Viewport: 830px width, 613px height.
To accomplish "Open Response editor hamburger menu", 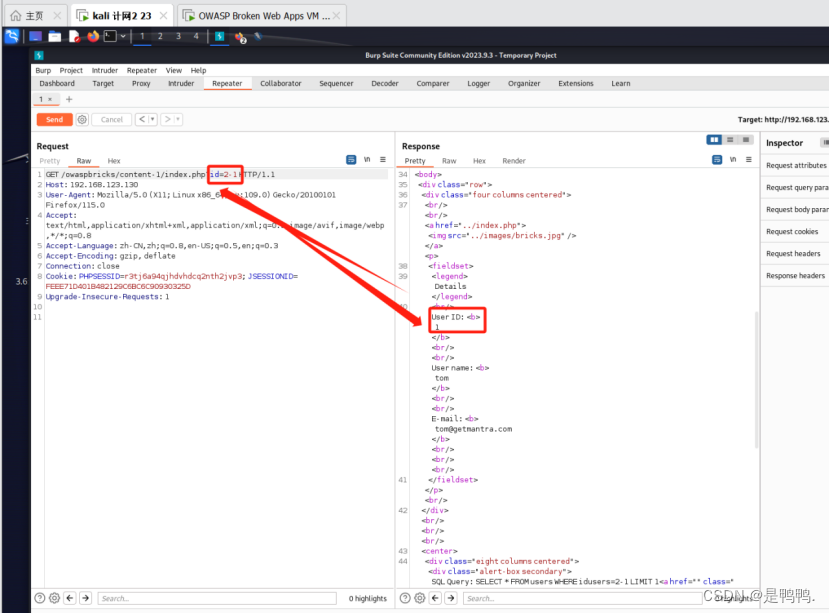I will coord(748,160).
